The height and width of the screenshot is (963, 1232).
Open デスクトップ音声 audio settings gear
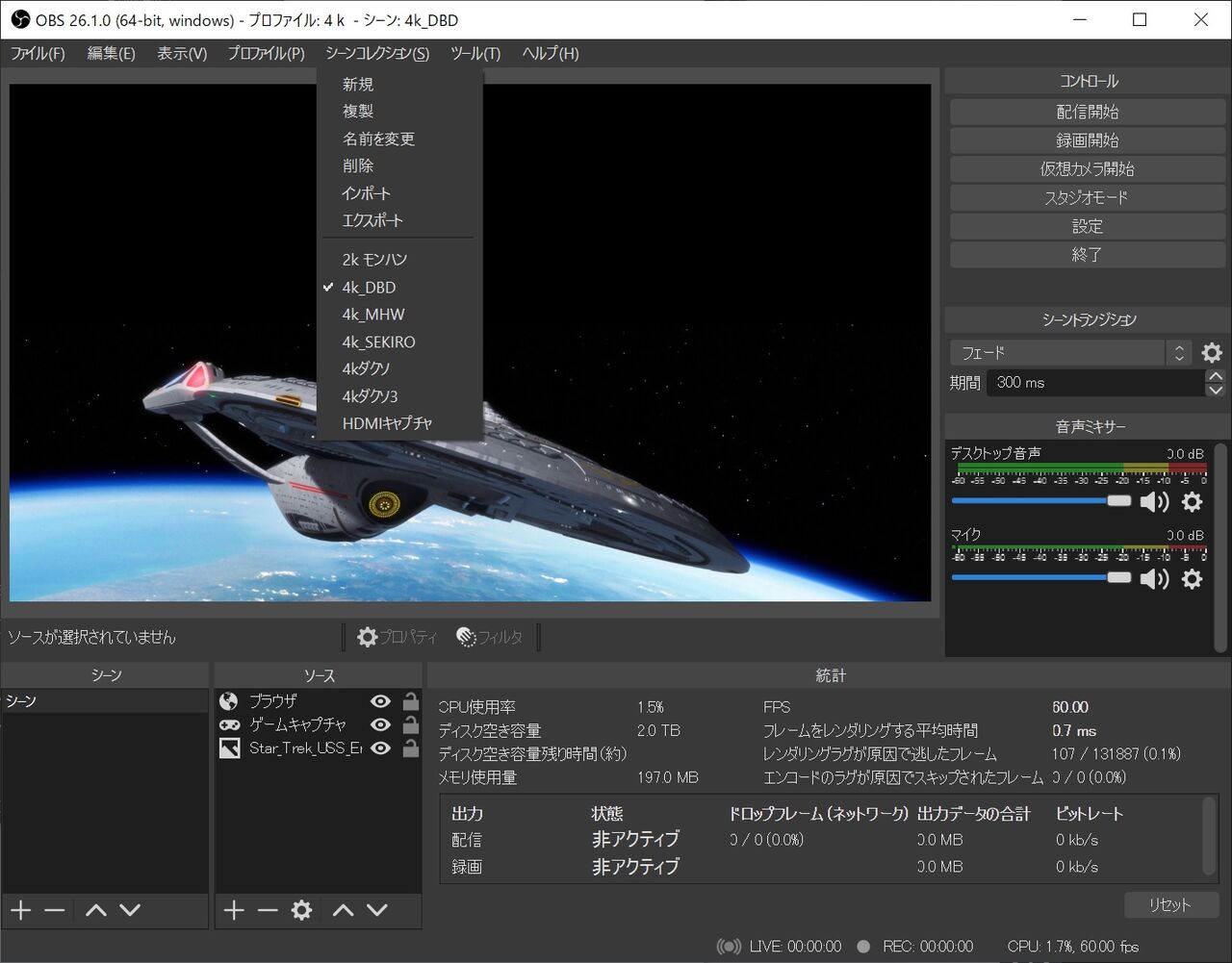[x=1192, y=501]
